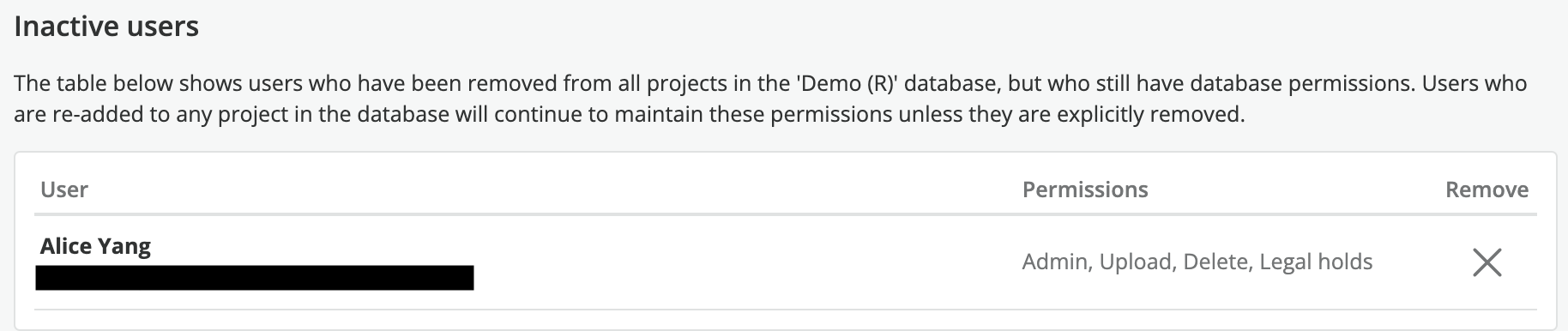
Task: Click the second line of the description paragraph
Action: tap(629, 114)
